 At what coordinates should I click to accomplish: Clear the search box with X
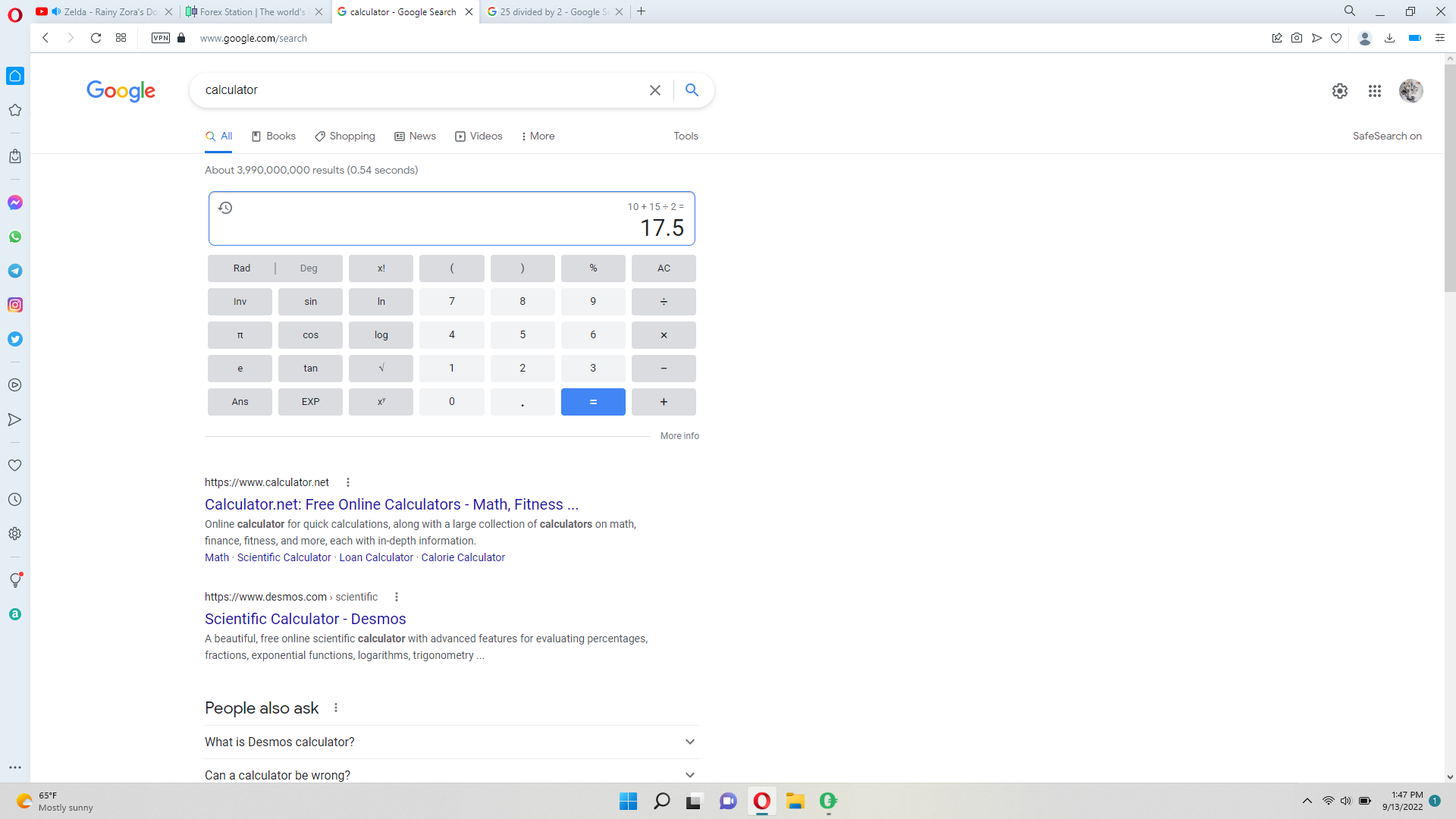pyautogui.click(x=654, y=90)
